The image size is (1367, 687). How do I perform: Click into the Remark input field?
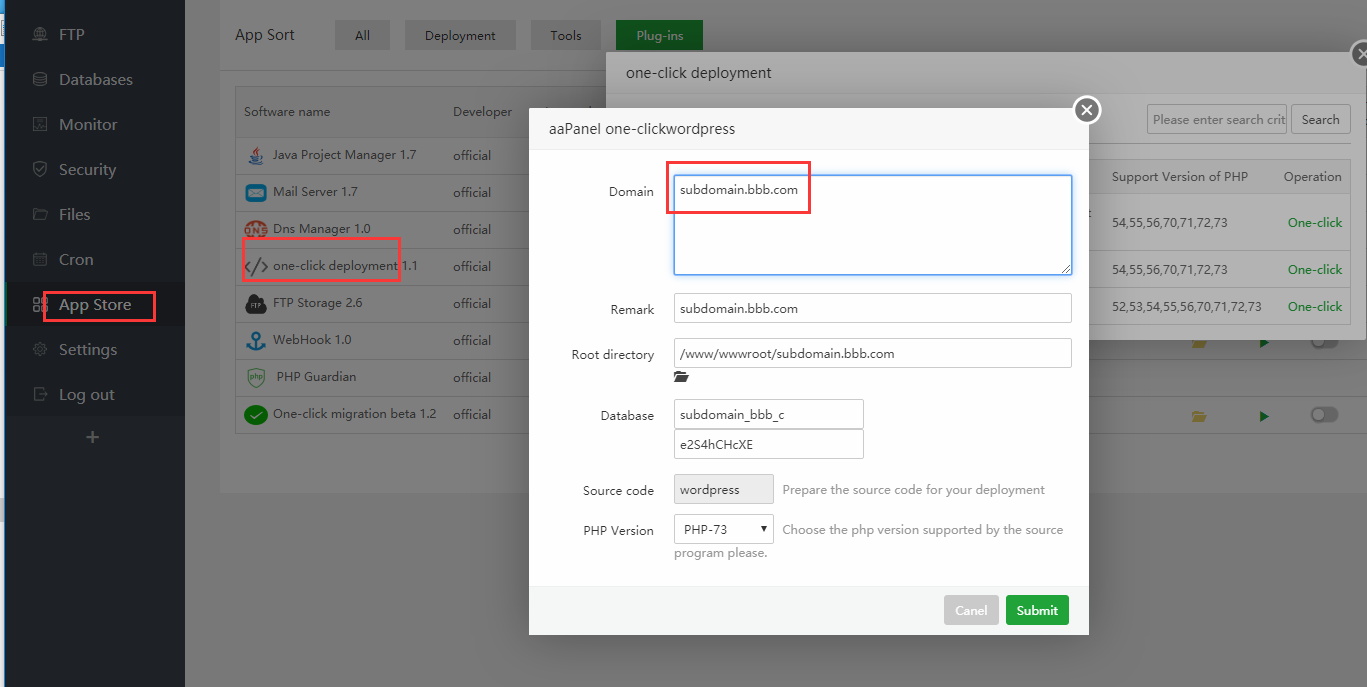click(872, 308)
